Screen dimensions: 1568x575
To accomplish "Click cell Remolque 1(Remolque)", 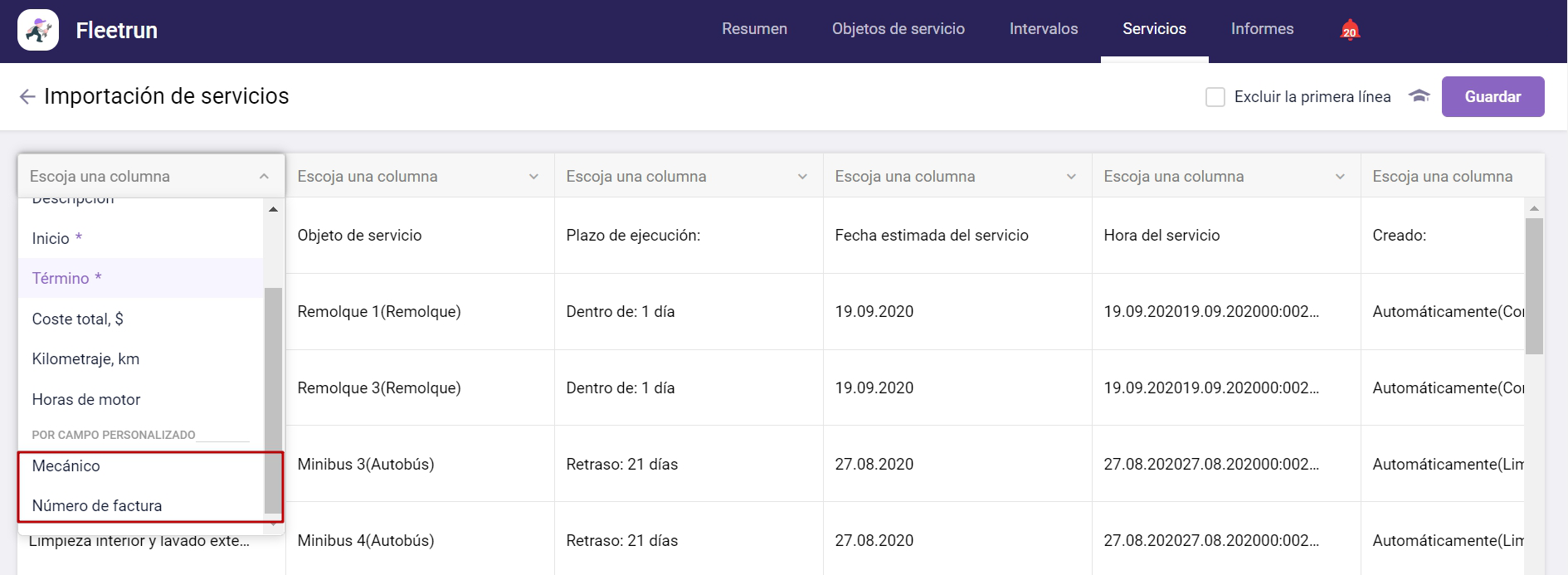I will [x=420, y=311].
